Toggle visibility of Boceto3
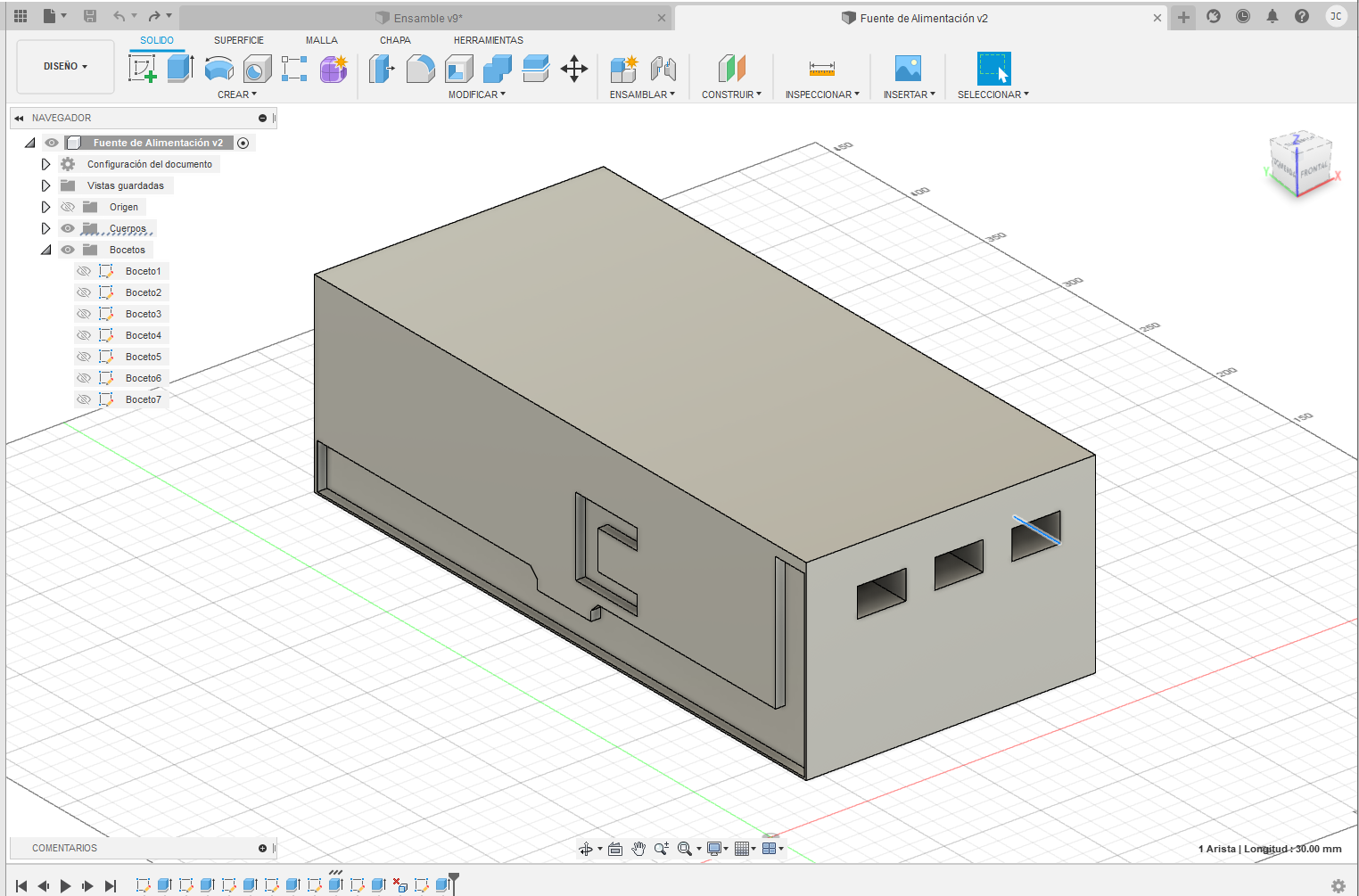The image size is (1359, 896). (84, 314)
